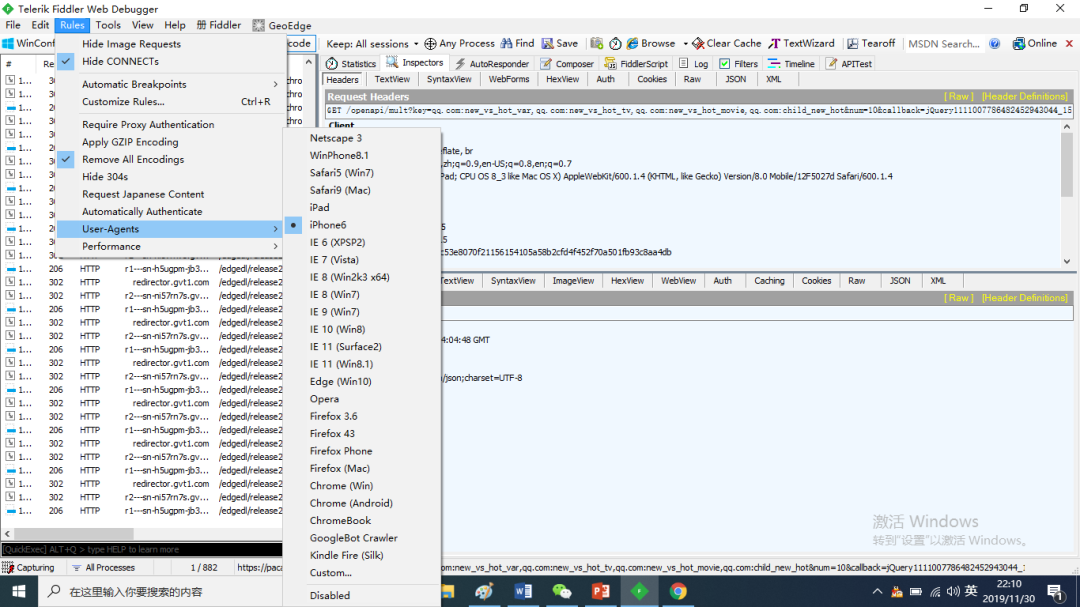
Task: Expand Automatic Breakpoints submenu
Action: coord(171,84)
